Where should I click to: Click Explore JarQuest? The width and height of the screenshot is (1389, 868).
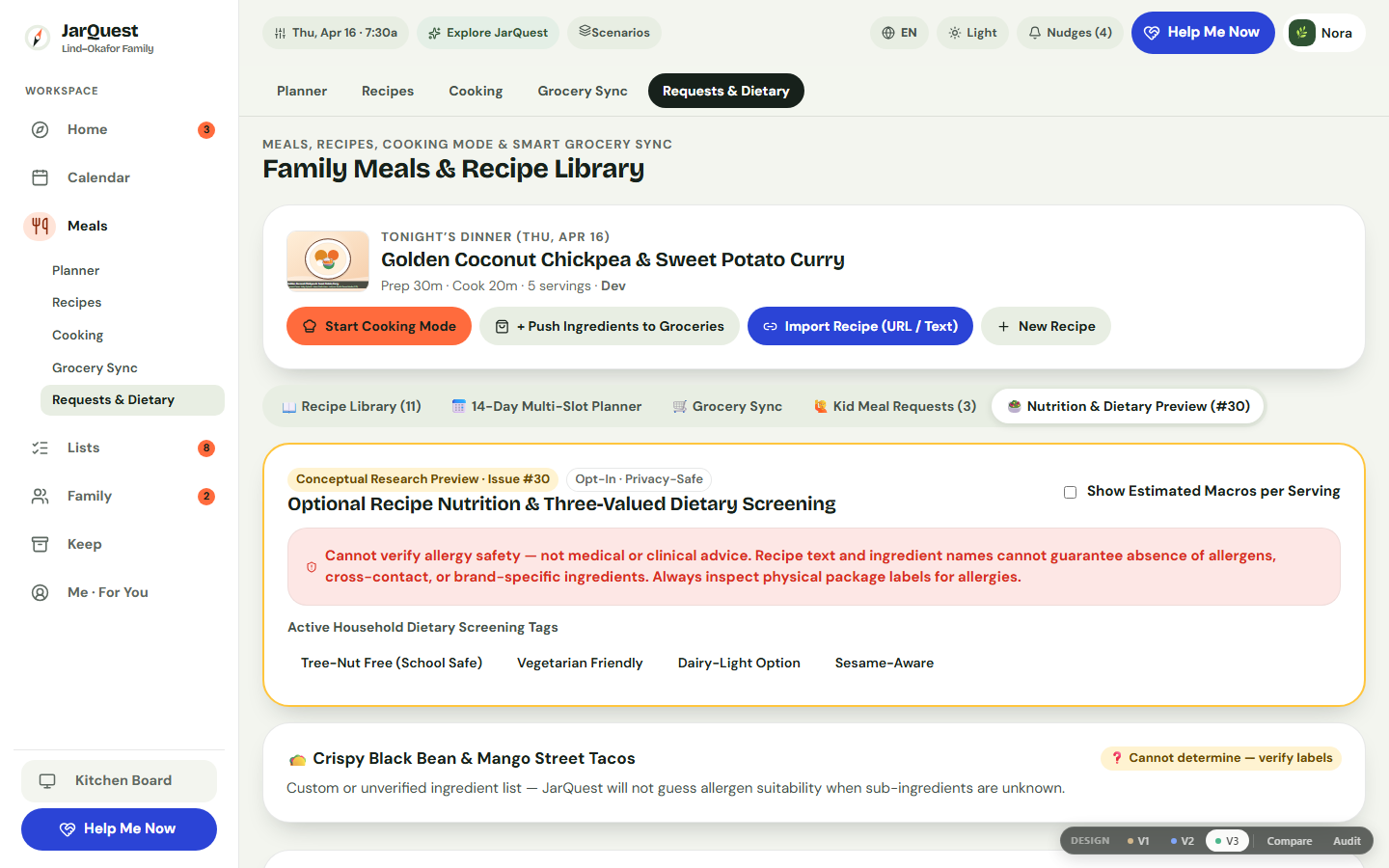[x=488, y=33]
